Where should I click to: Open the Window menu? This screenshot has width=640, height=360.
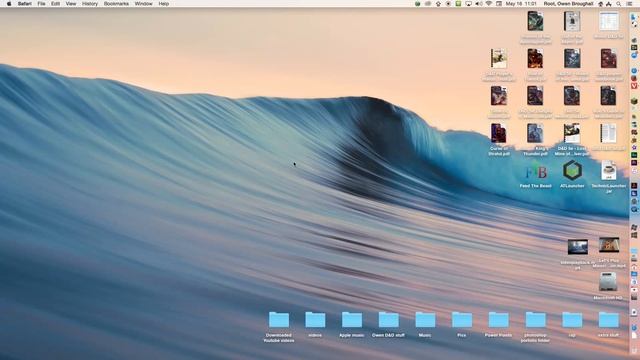(x=144, y=4)
